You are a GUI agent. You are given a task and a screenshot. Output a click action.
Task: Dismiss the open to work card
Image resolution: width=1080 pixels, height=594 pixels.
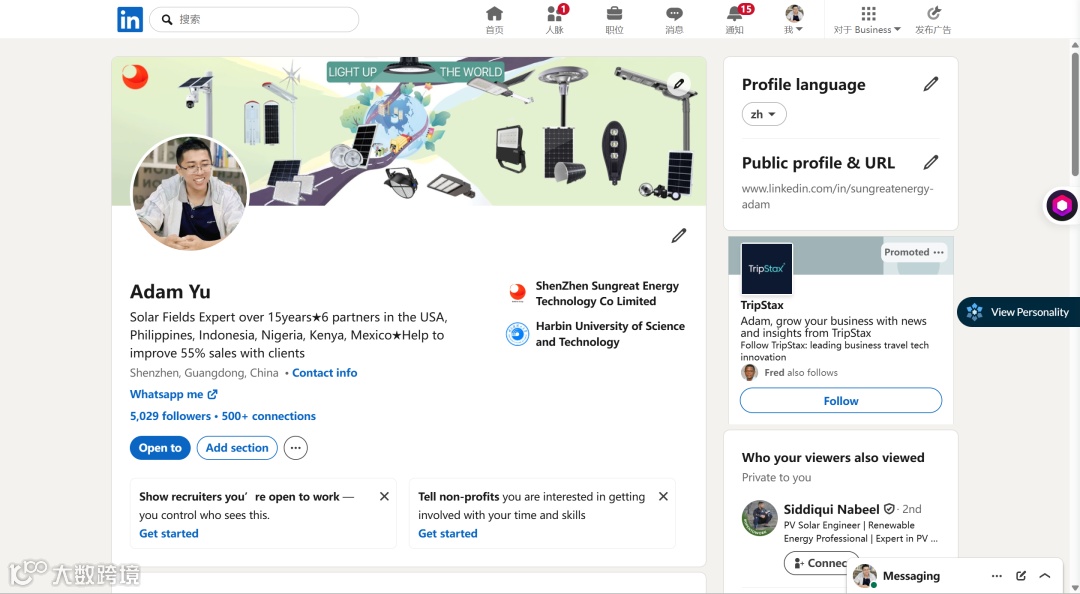384,496
